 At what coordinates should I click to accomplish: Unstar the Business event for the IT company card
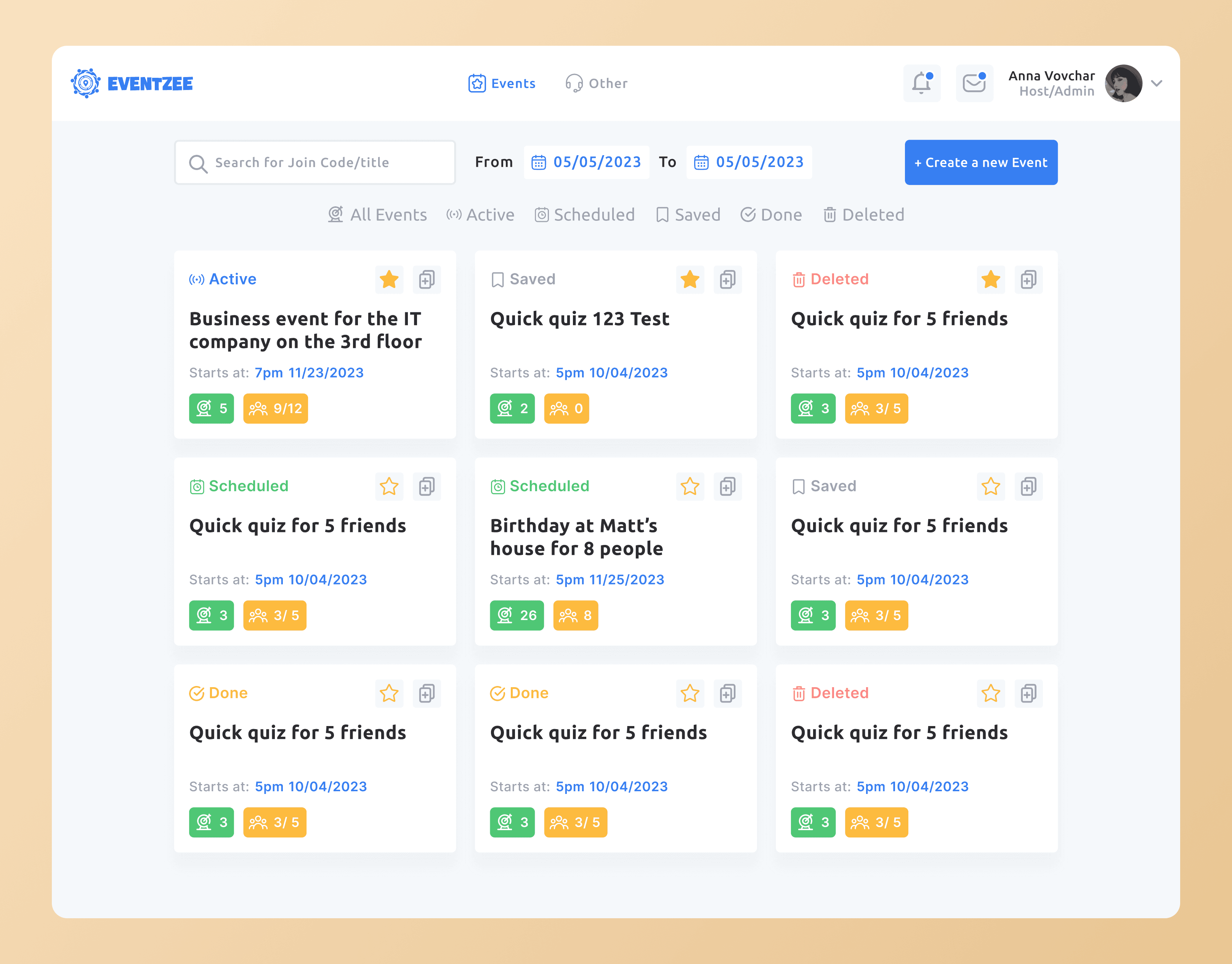389,280
